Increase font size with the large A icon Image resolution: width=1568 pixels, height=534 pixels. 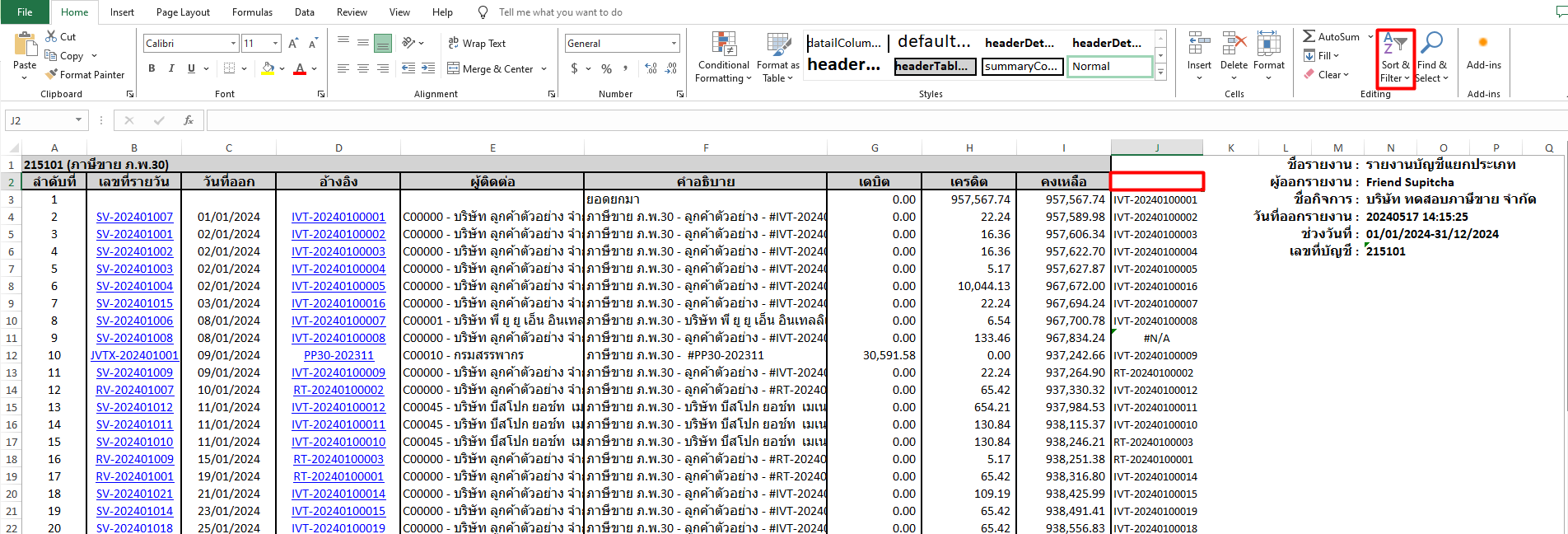pyautogui.click(x=294, y=43)
